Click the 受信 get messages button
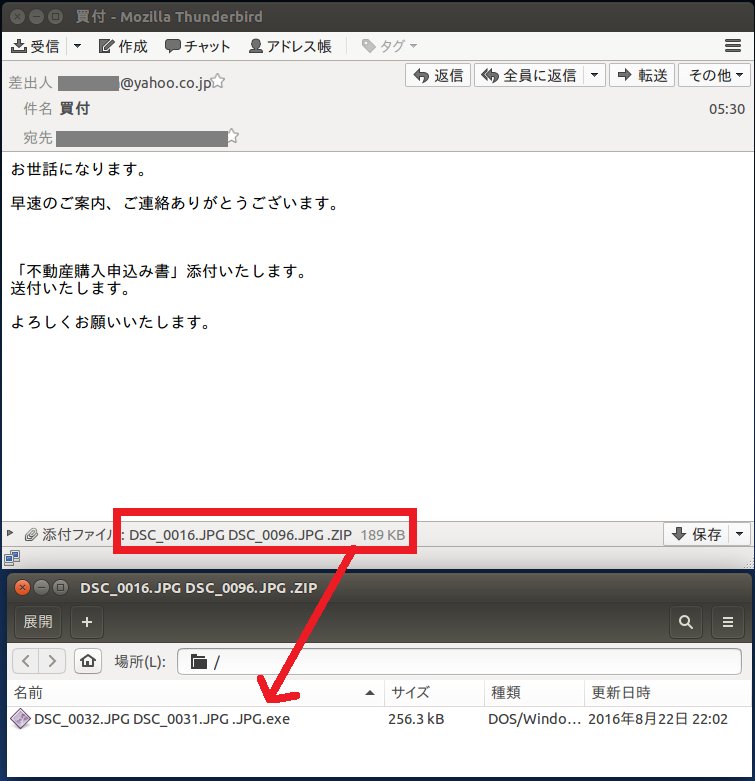The image size is (755, 781). [x=35, y=46]
